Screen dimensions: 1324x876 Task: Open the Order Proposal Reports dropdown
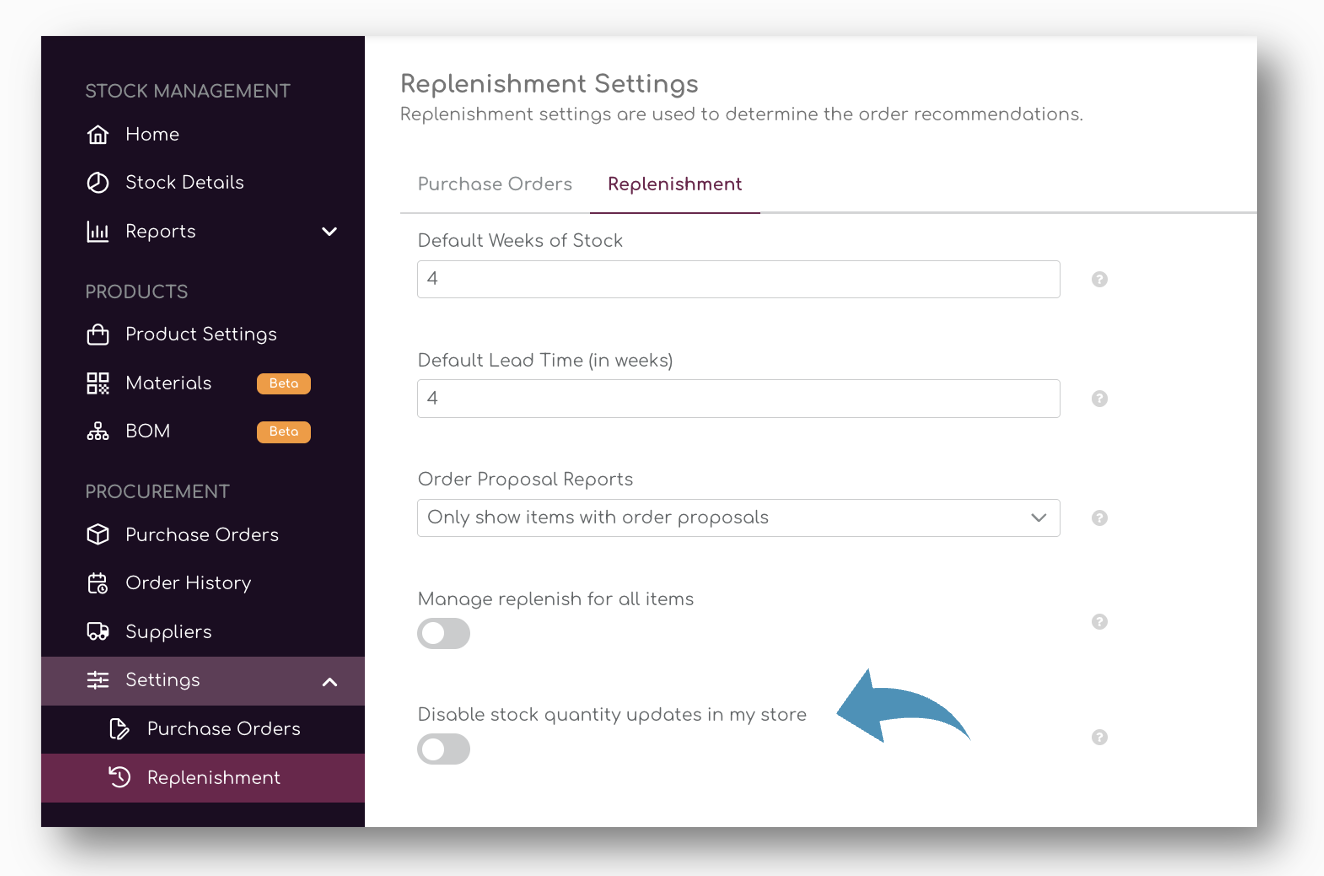738,518
